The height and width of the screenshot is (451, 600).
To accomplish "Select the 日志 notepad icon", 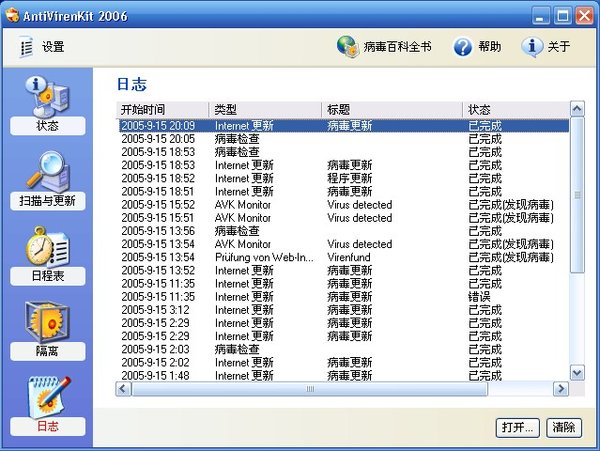I will pos(49,397).
